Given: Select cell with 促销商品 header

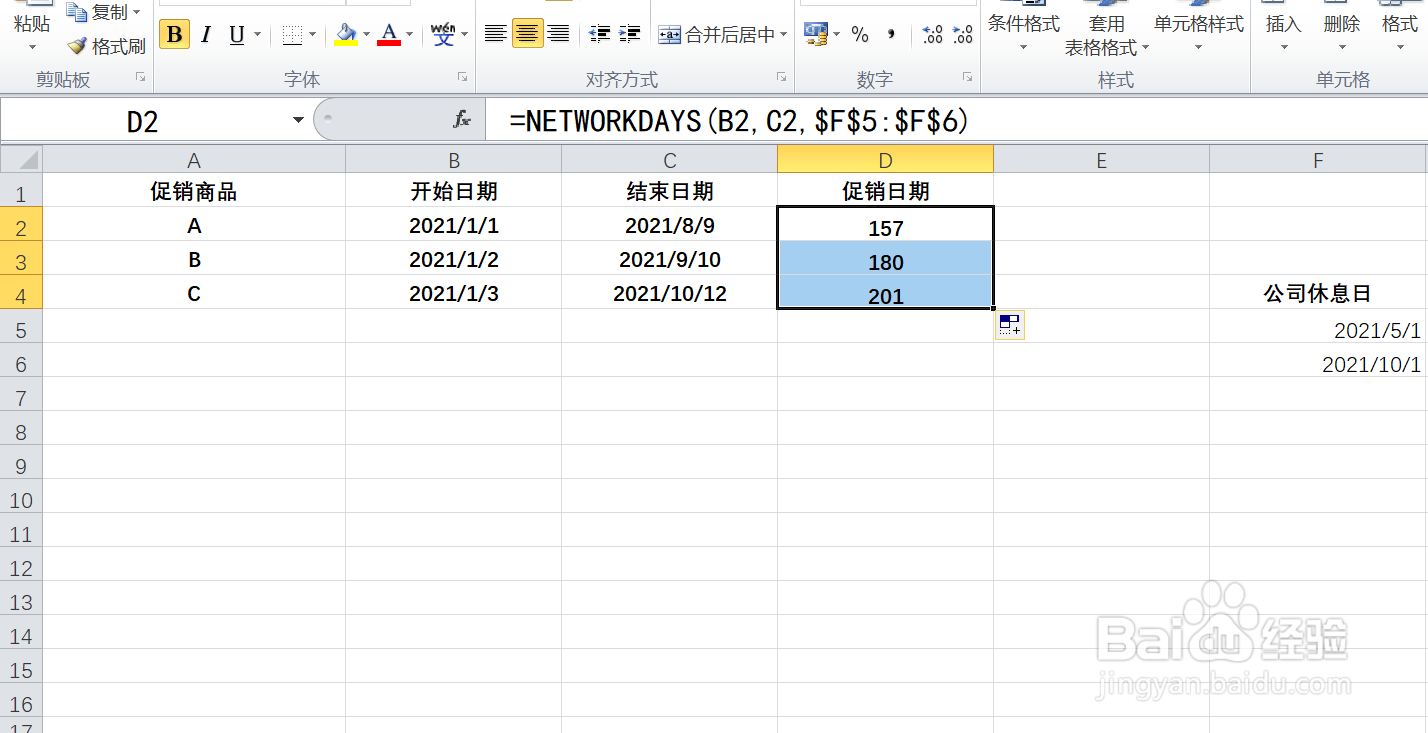Looking at the screenshot, I should [194, 191].
